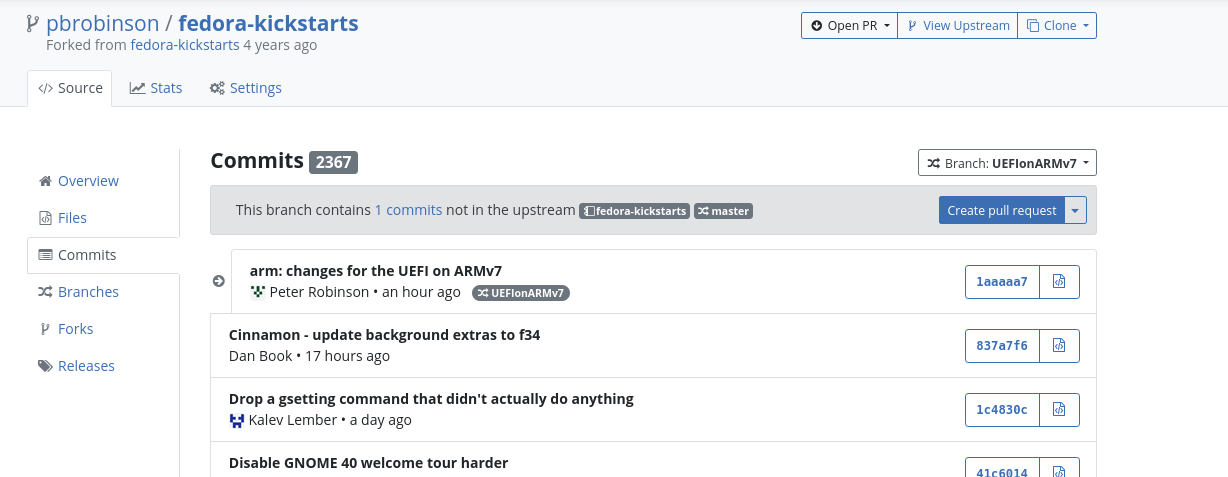
Task: Open the Open PR dropdown menu
Action: [849, 26]
